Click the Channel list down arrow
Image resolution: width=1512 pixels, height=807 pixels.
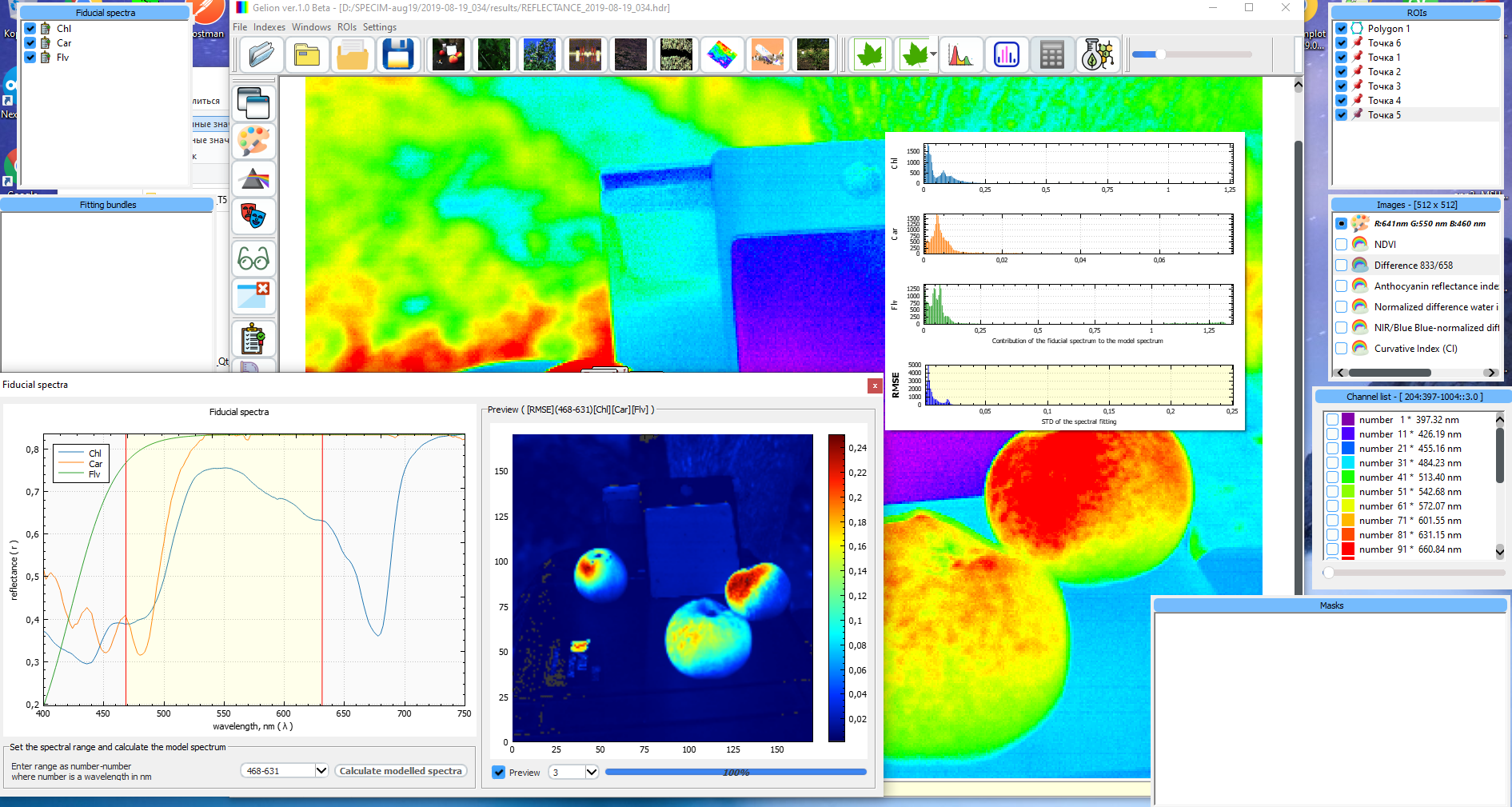pos(1500,551)
